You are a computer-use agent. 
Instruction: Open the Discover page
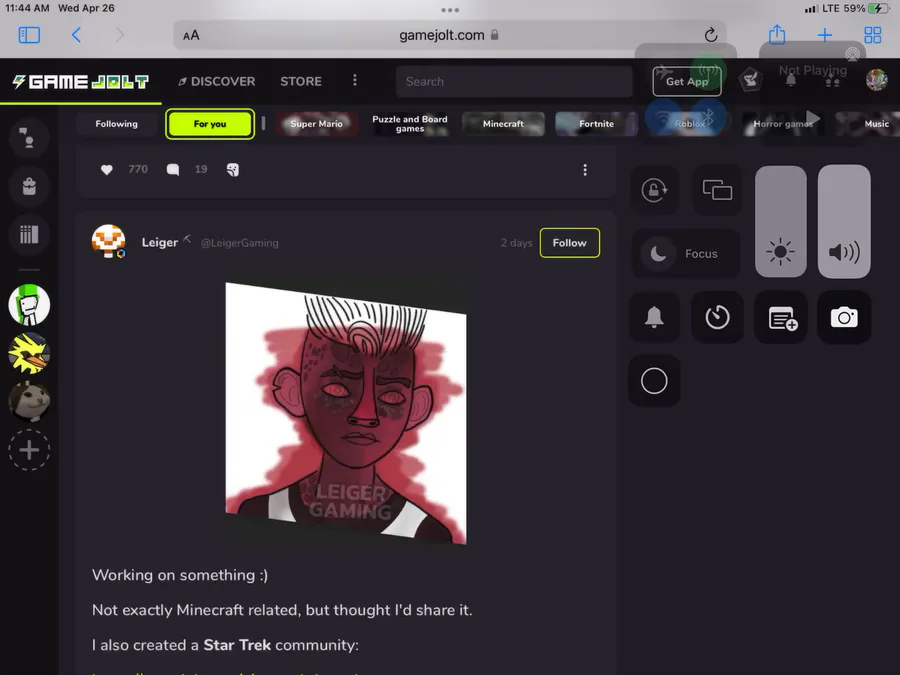pos(216,82)
